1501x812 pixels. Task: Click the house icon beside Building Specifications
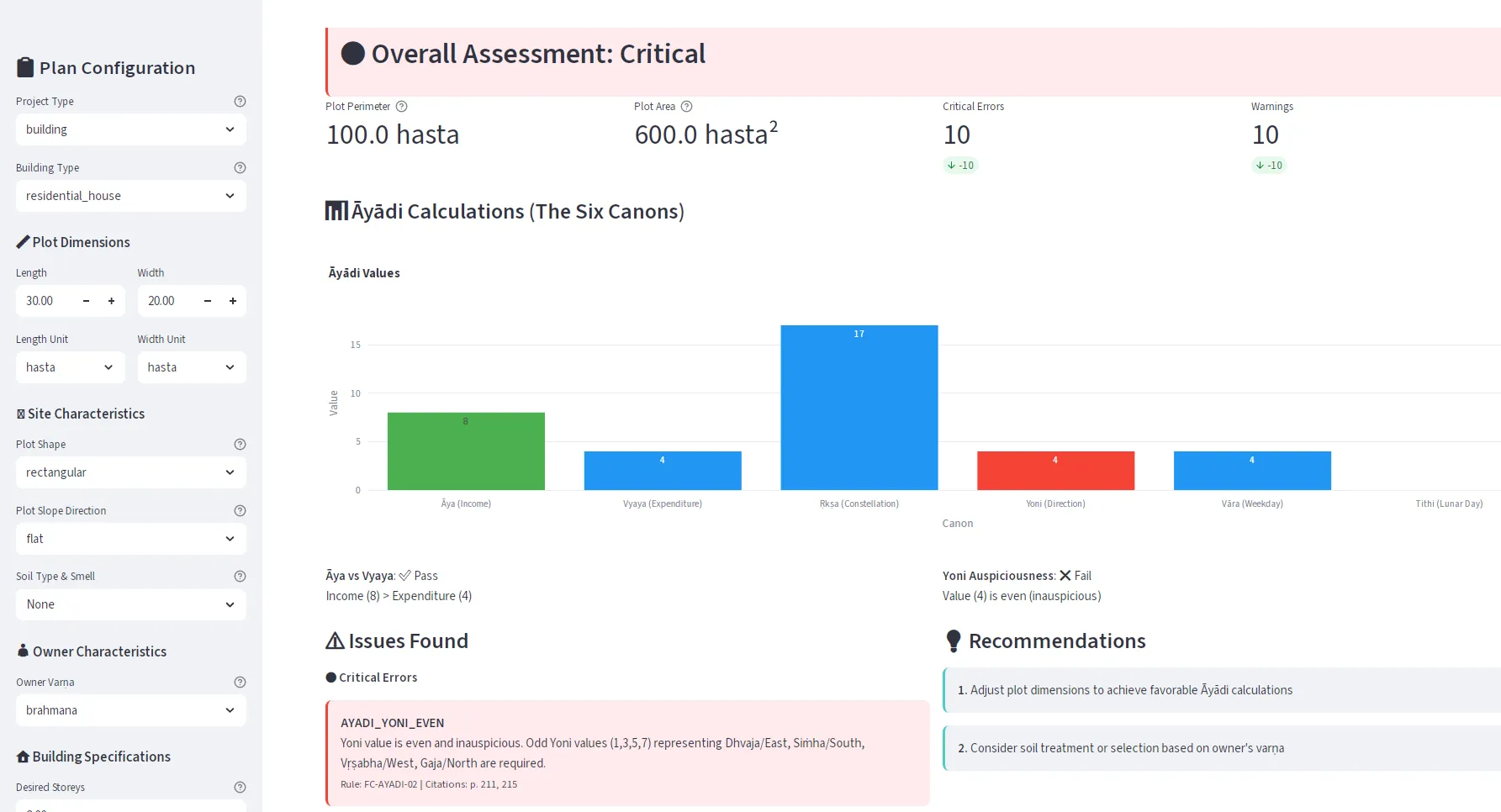point(23,757)
